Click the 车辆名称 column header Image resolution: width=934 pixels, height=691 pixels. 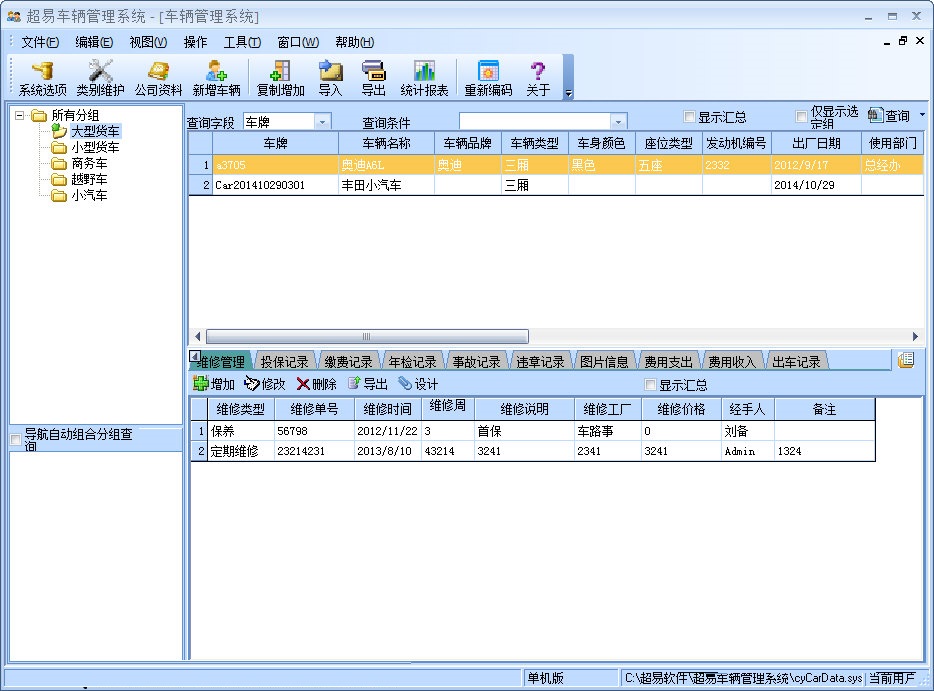point(386,143)
